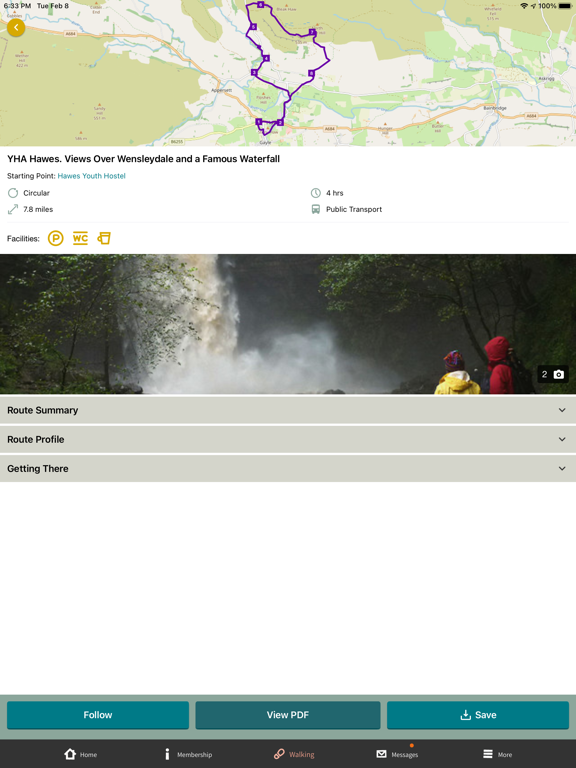Open the waterfall photo
Viewport: 576px width, 768px height.
tap(288, 324)
